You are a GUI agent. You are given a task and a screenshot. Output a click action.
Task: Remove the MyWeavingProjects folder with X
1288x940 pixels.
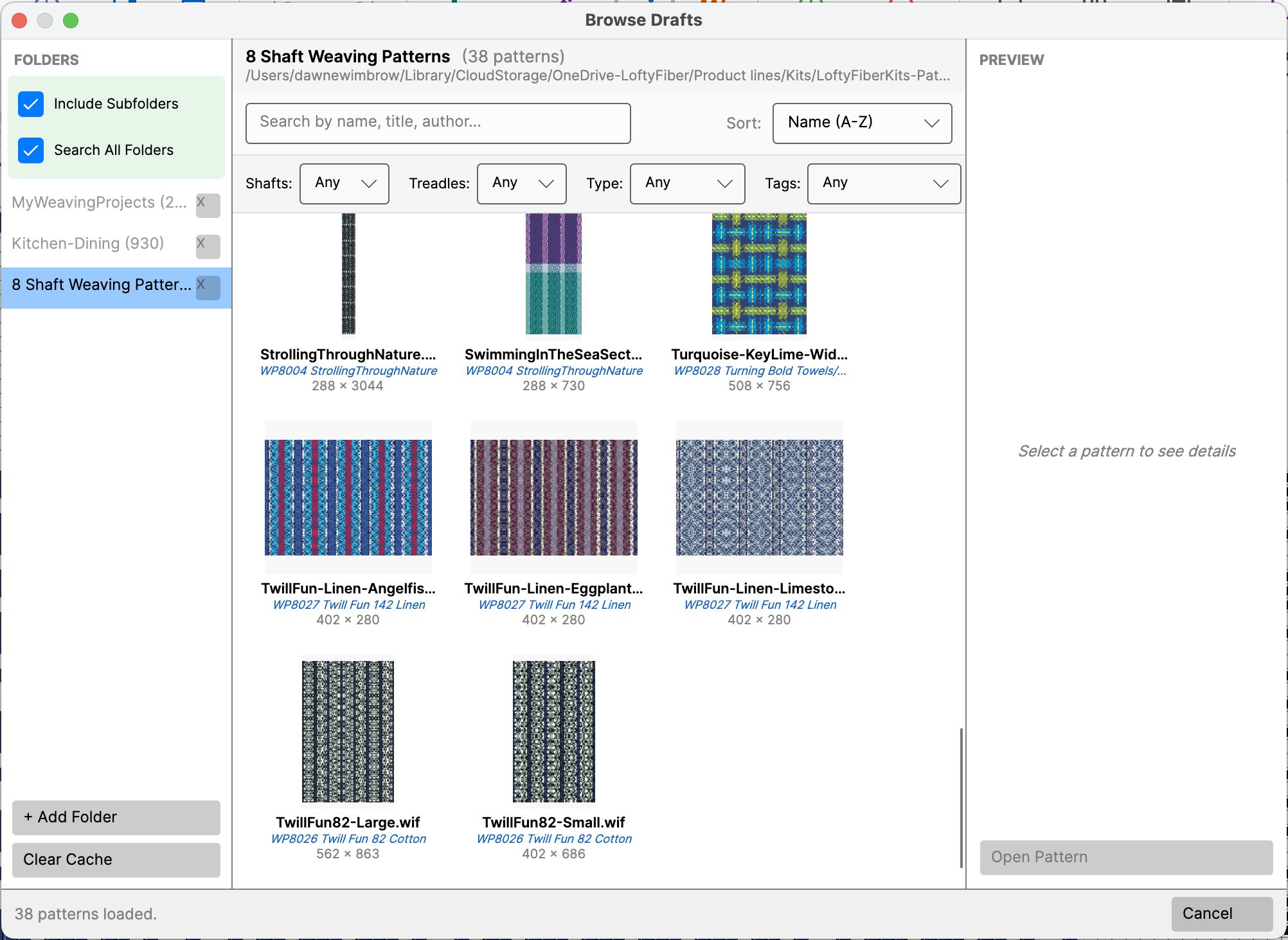pyautogui.click(x=208, y=204)
